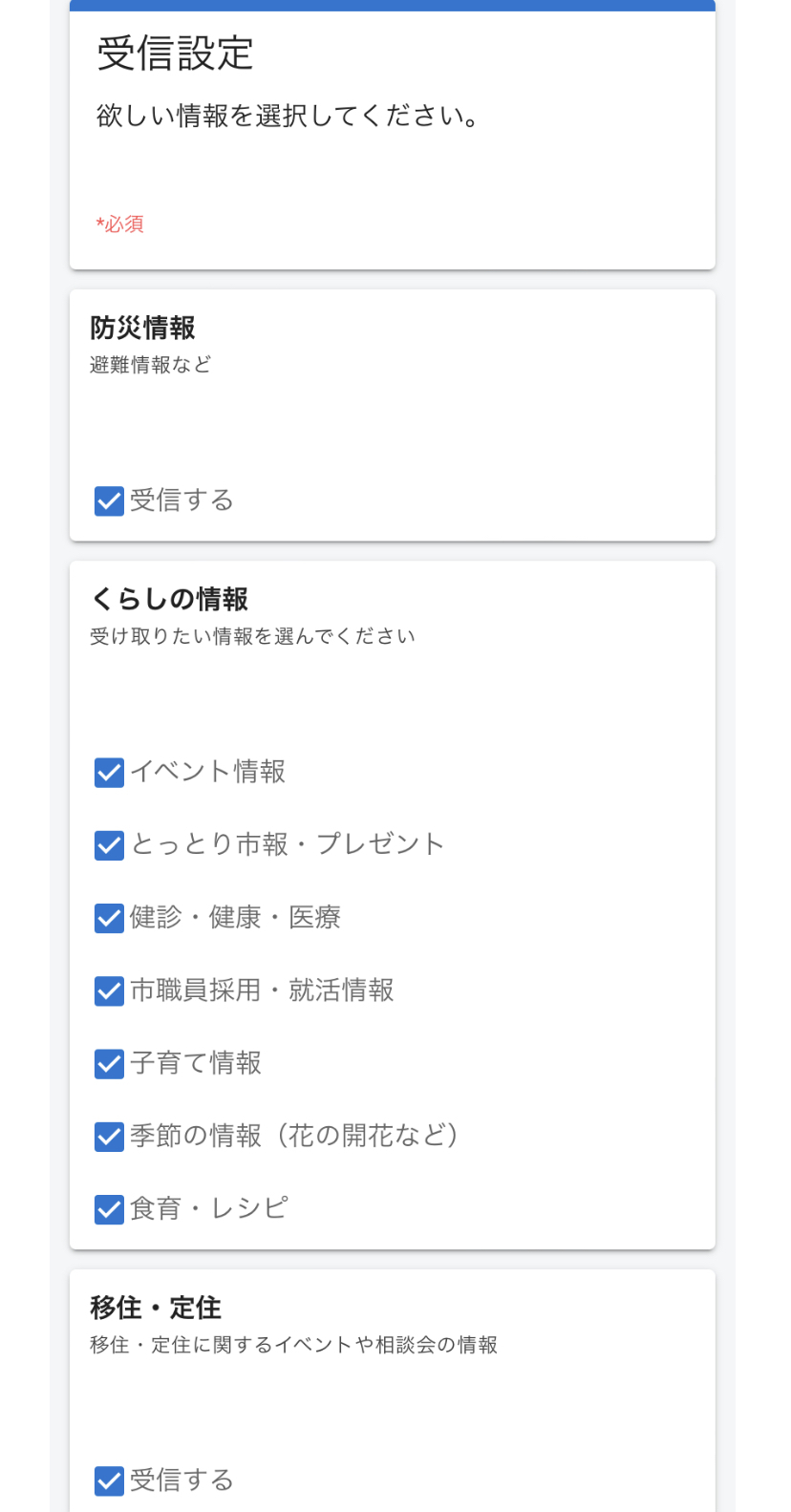Uncheck 健診・健康・医療
This screenshot has width=791, height=1512.
[x=108, y=917]
